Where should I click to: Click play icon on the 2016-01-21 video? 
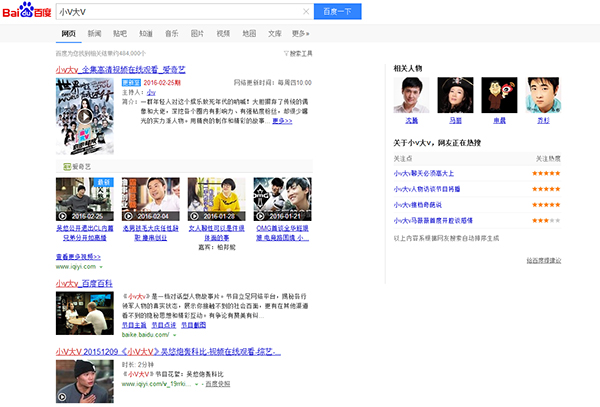[260, 216]
